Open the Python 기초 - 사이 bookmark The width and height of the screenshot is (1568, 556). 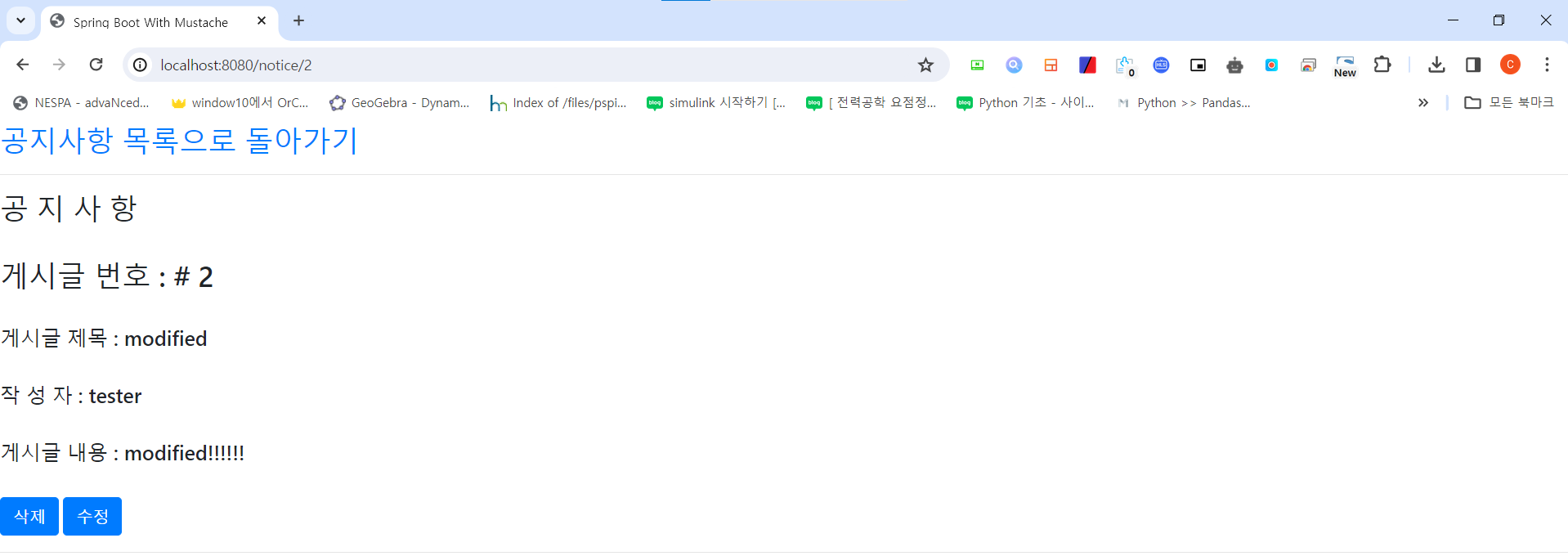(x=1026, y=102)
